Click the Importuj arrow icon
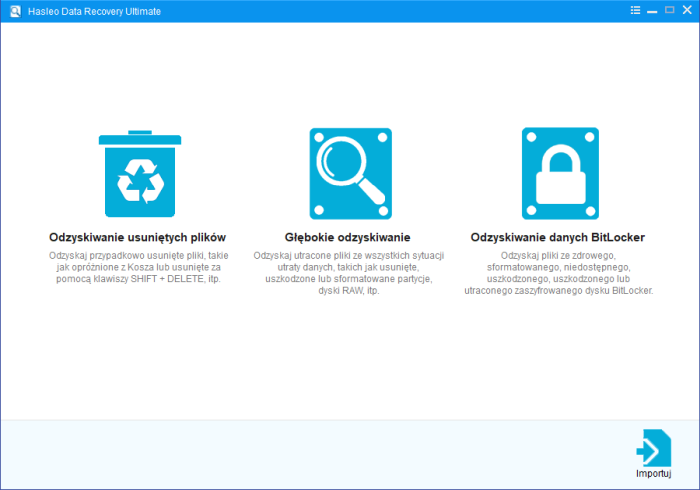This screenshot has width=700, height=490. pyautogui.click(x=652, y=447)
